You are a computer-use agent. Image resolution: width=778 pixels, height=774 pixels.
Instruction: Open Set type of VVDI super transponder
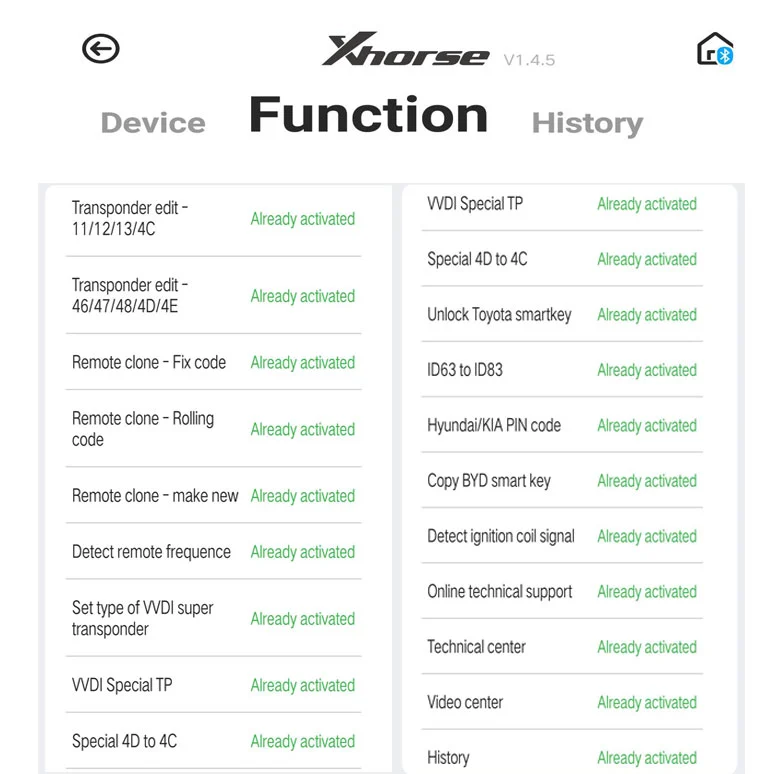click(x=213, y=618)
